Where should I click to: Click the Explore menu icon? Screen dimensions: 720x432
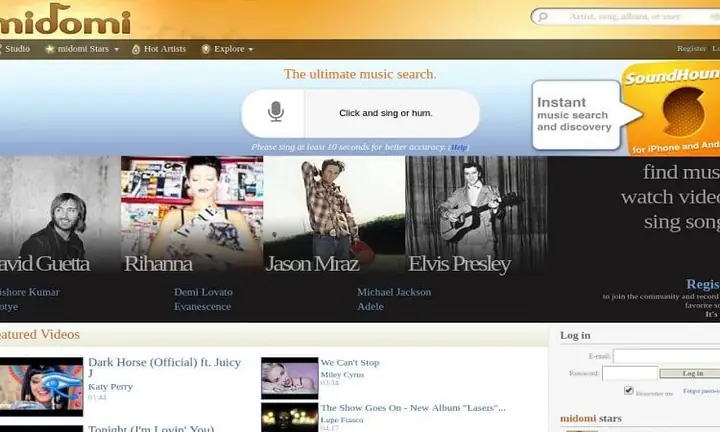[x=206, y=49]
